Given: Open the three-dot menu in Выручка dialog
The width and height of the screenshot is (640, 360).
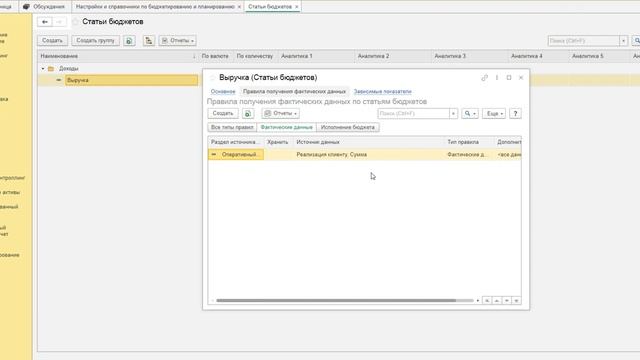Looking at the screenshot, I should tap(497, 78).
